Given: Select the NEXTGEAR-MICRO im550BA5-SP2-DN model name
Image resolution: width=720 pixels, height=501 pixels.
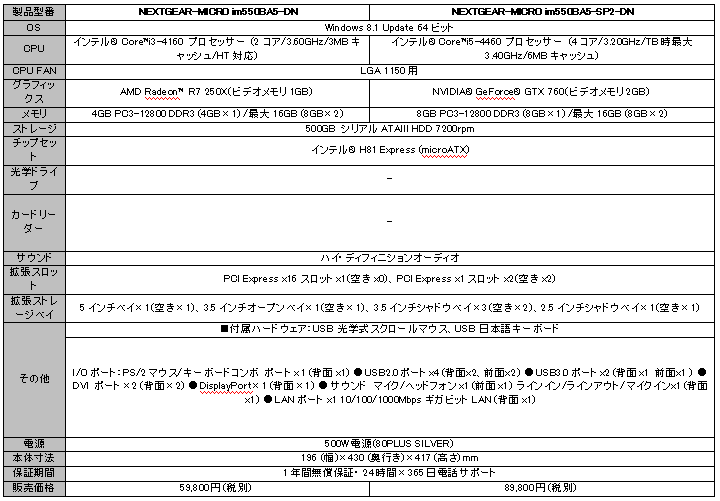Looking at the screenshot, I should (x=542, y=12).
